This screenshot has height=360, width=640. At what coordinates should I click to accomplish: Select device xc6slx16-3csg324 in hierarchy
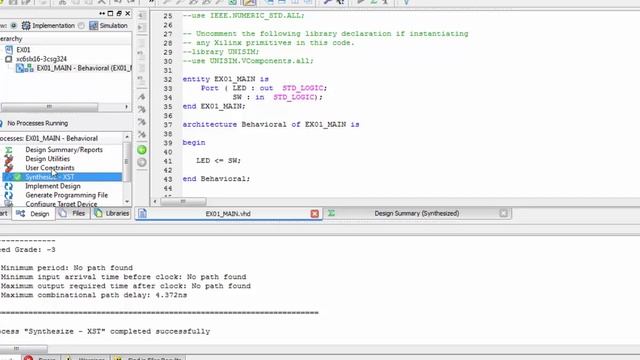pyautogui.click(x=41, y=59)
